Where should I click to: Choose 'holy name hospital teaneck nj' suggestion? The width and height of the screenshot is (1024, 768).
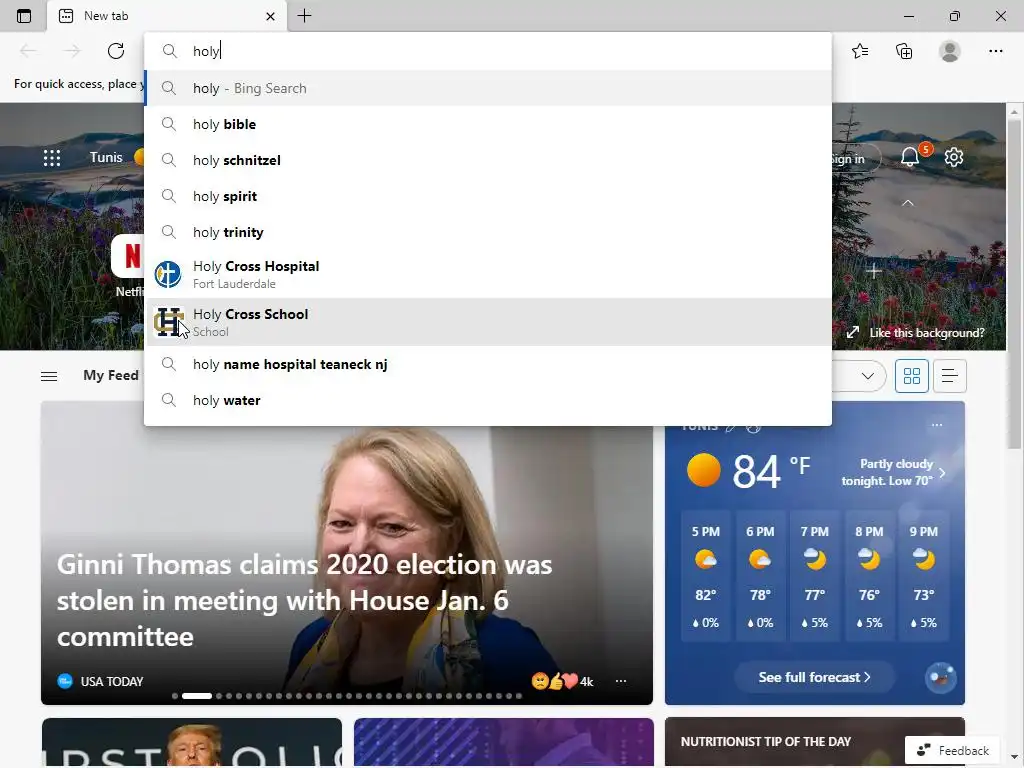(x=488, y=364)
